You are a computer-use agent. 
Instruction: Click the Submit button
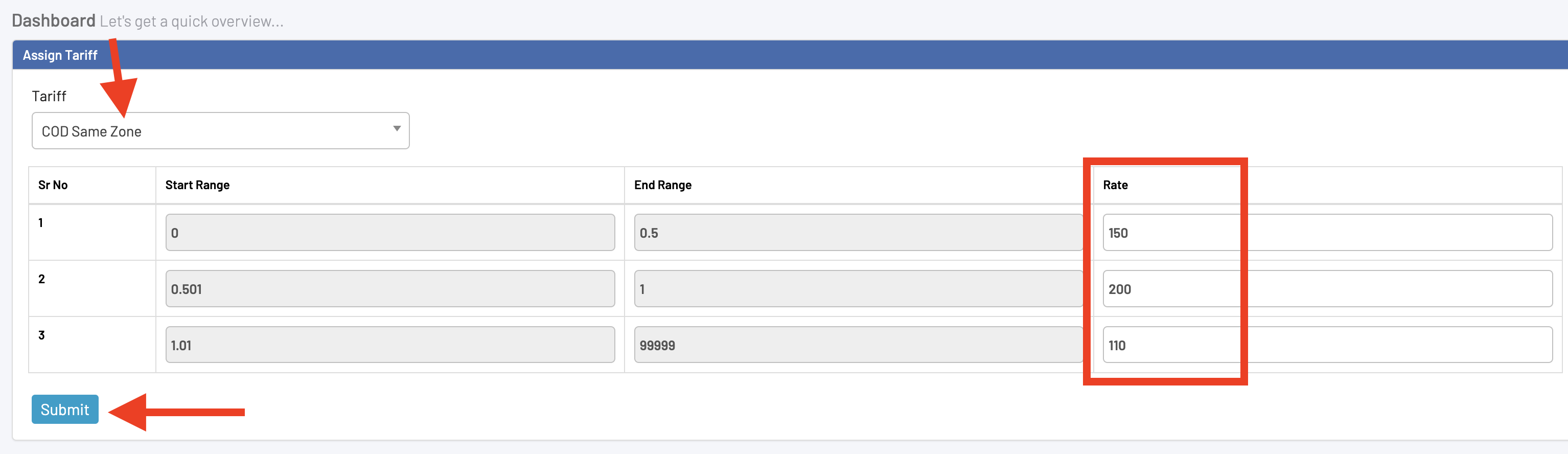pyautogui.click(x=65, y=409)
